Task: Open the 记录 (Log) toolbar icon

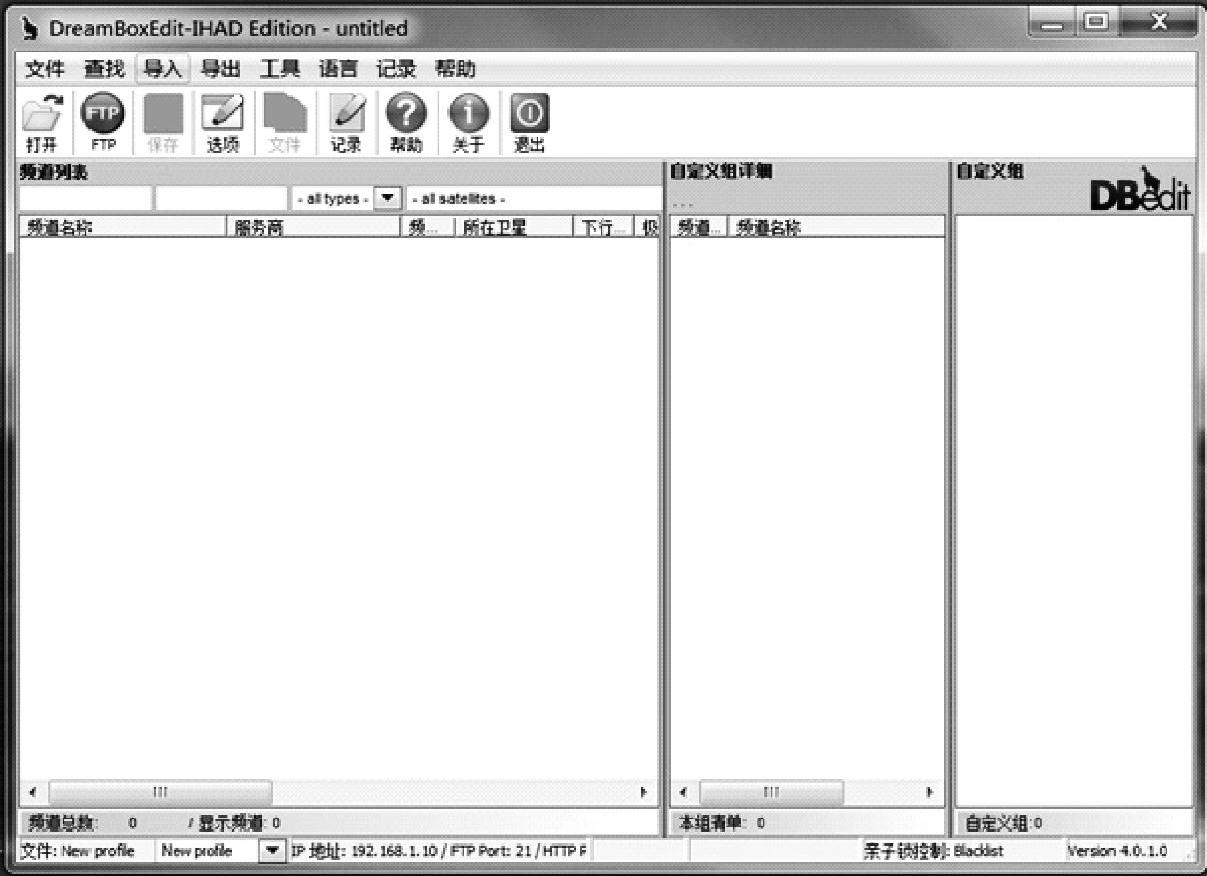Action: point(346,123)
